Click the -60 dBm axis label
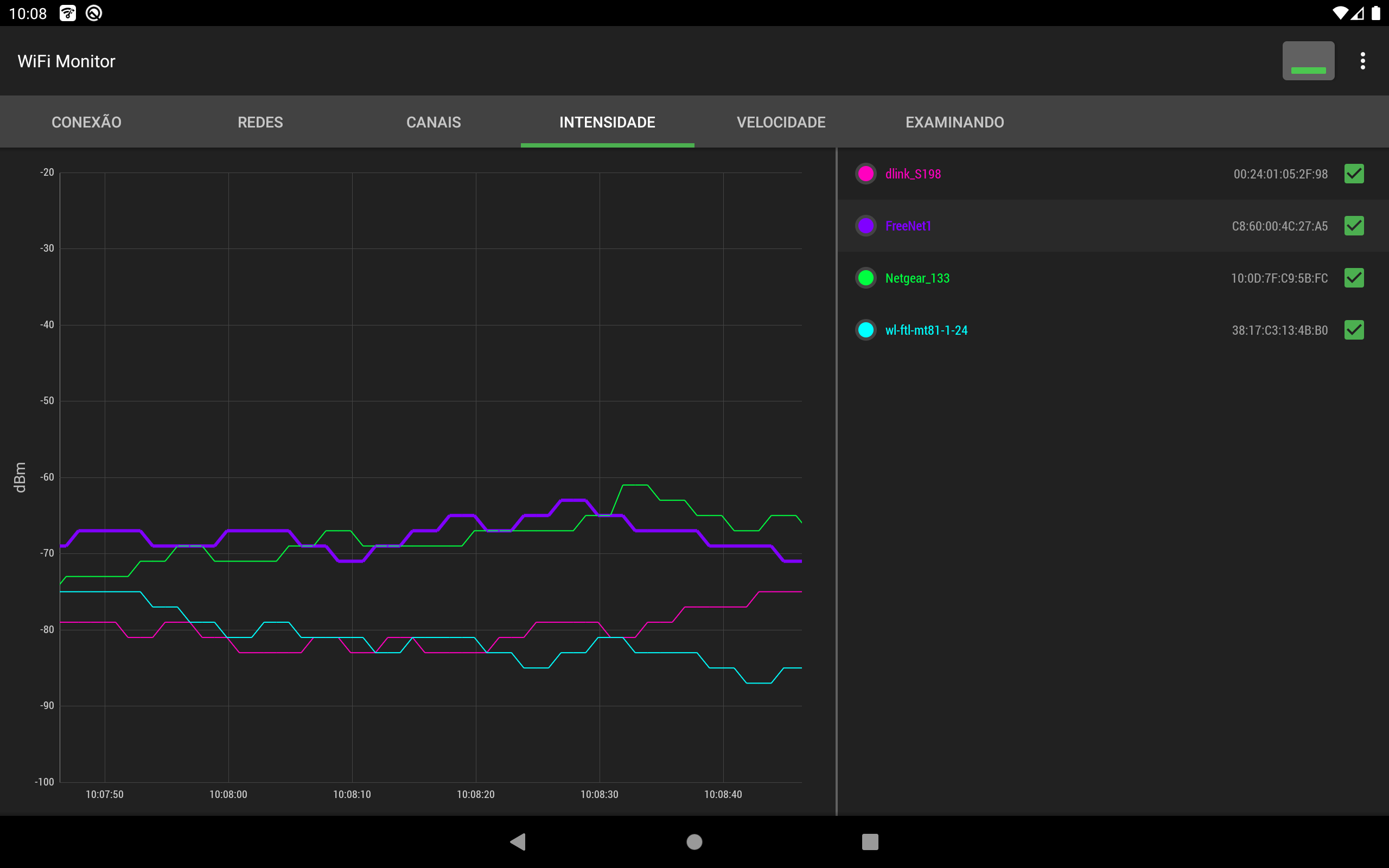This screenshot has height=868, width=1389. (47, 477)
